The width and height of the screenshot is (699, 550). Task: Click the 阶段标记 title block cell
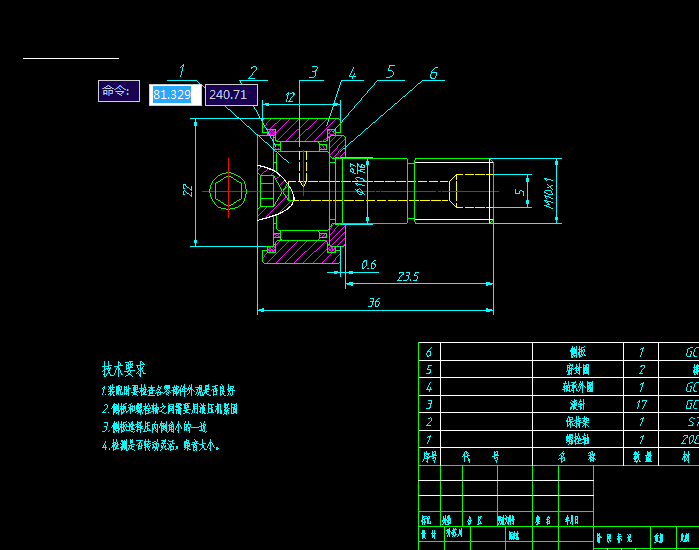(621, 538)
